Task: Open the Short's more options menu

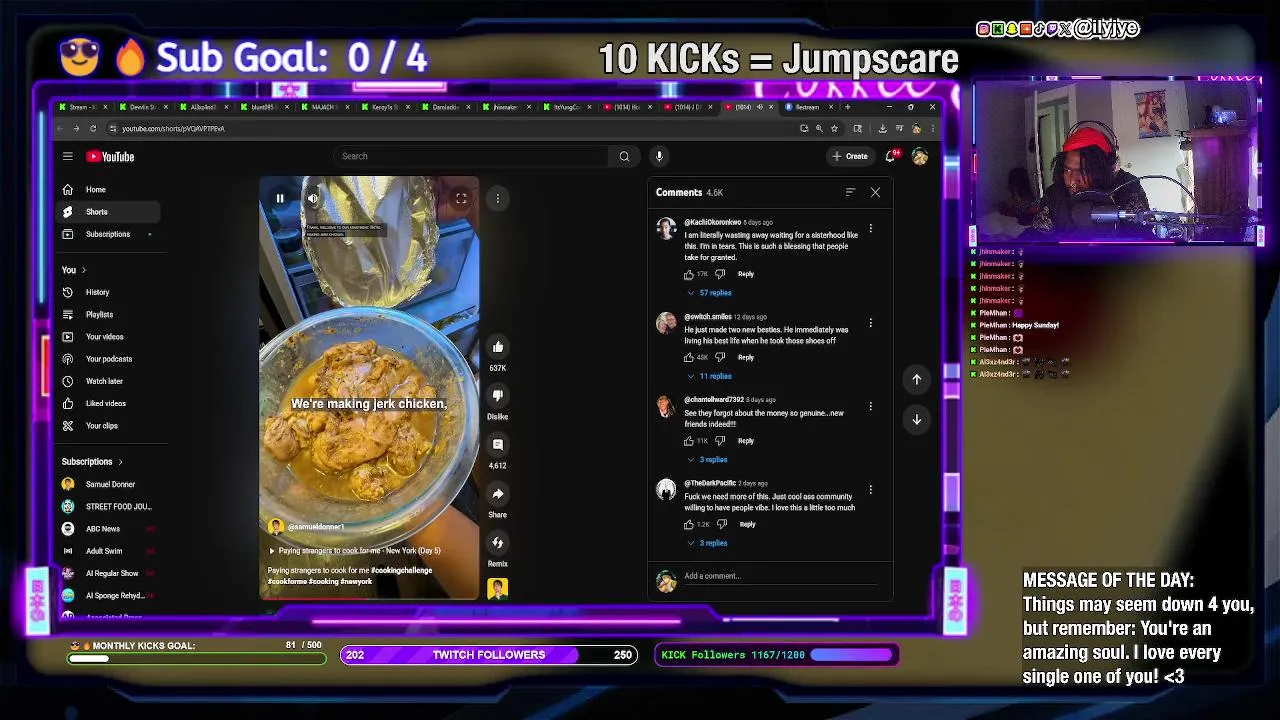Action: pos(497,198)
